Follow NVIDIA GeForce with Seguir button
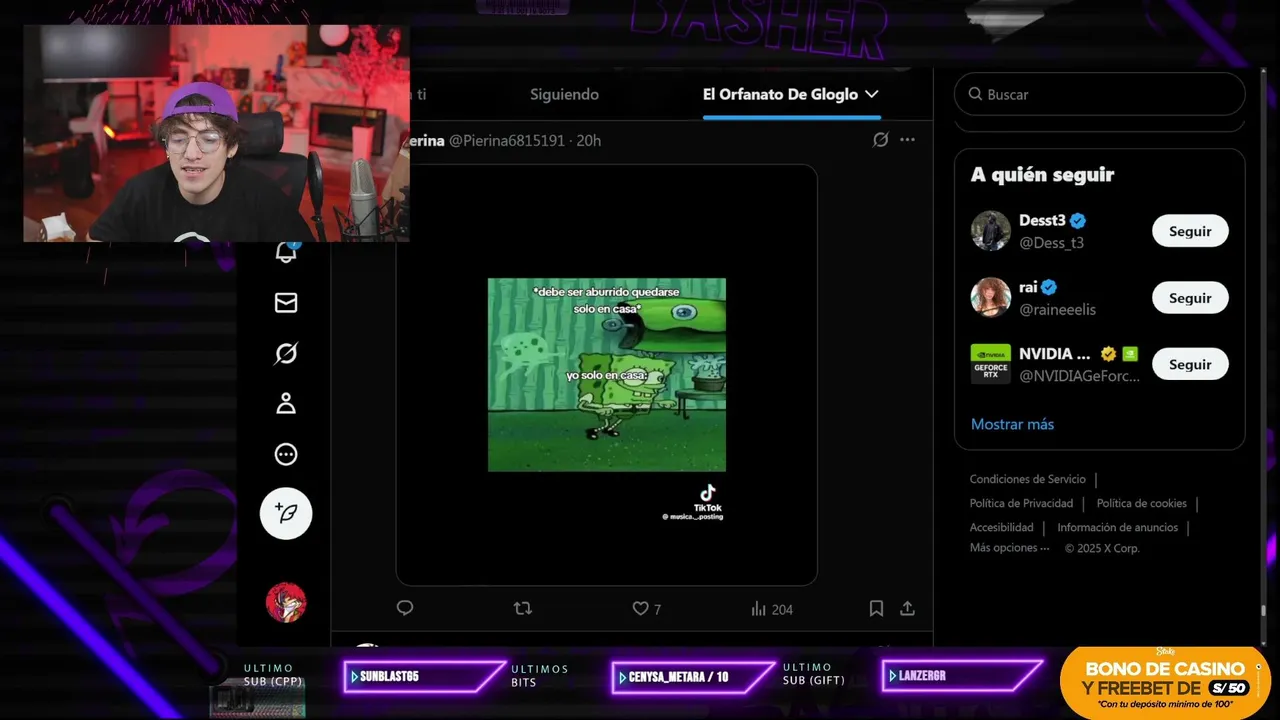The width and height of the screenshot is (1280, 720). [x=1190, y=364]
